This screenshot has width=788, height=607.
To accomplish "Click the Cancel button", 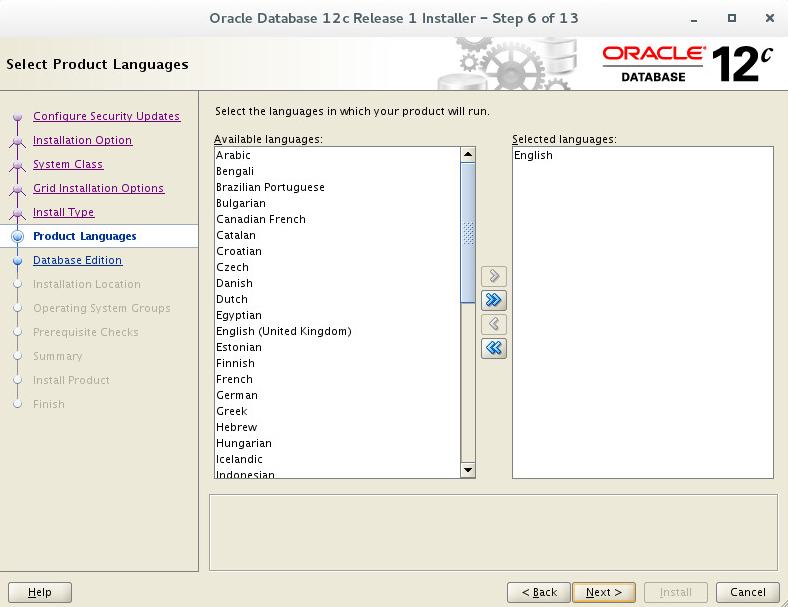I will [748, 592].
